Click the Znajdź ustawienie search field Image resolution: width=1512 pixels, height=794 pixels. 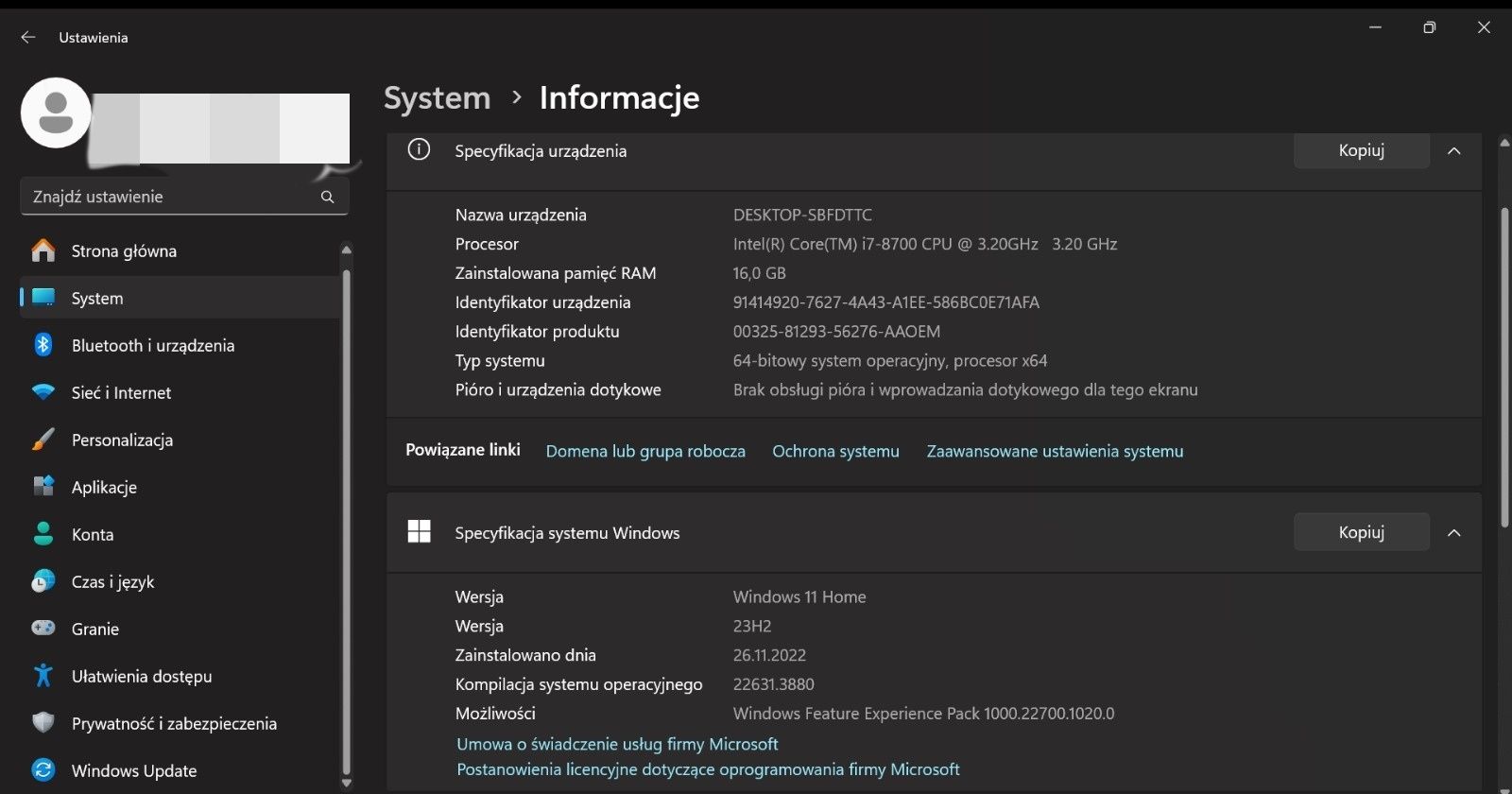point(184,197)
